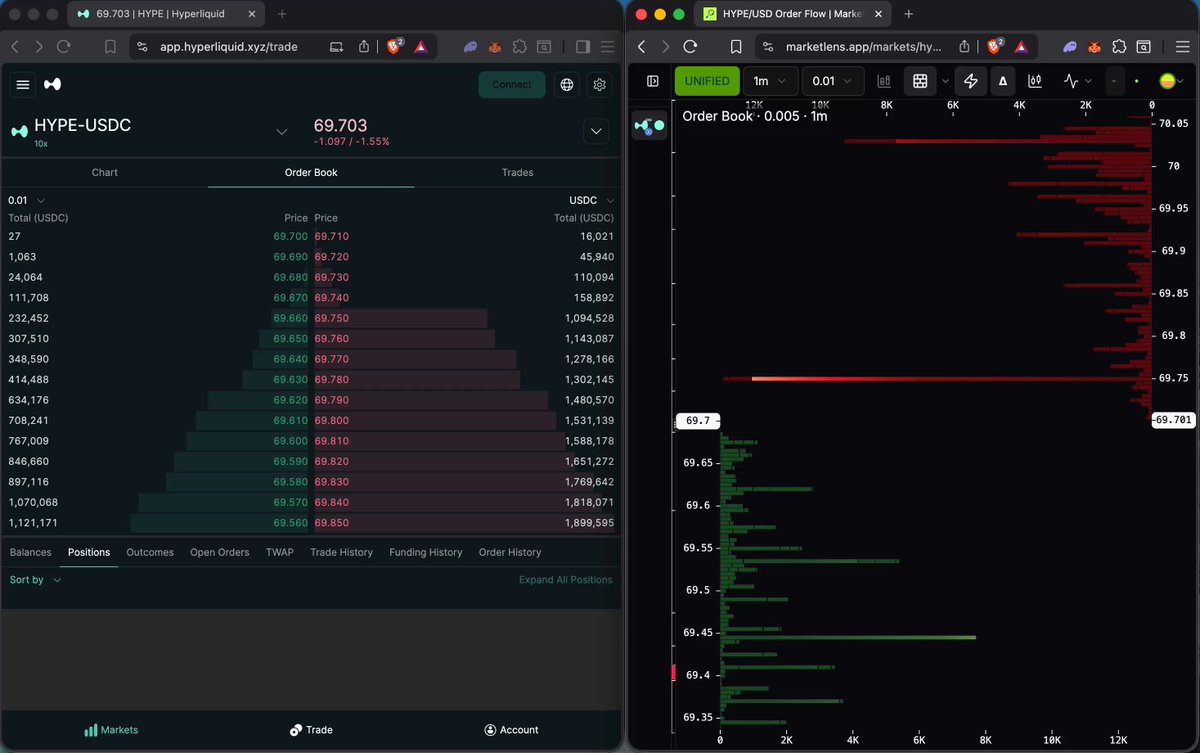Open the Funding History tab
Screen dimensions: 1200x753
click(426, 552)
